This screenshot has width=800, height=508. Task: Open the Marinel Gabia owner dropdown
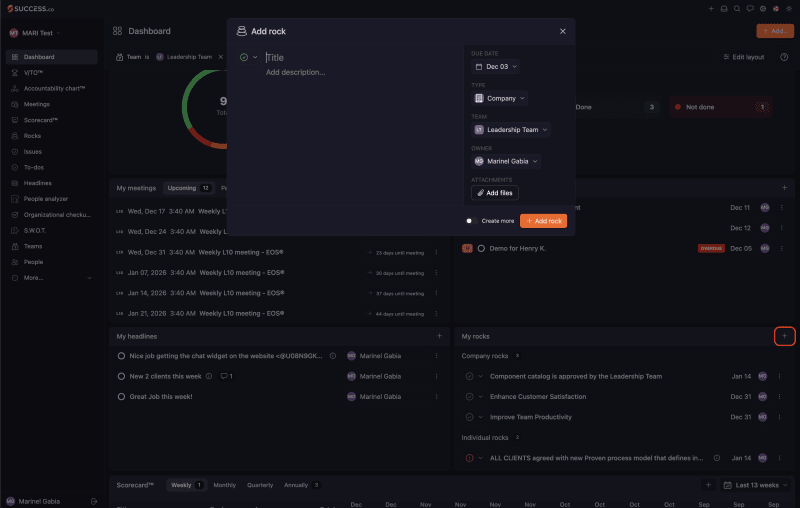(x=506, y=161)
